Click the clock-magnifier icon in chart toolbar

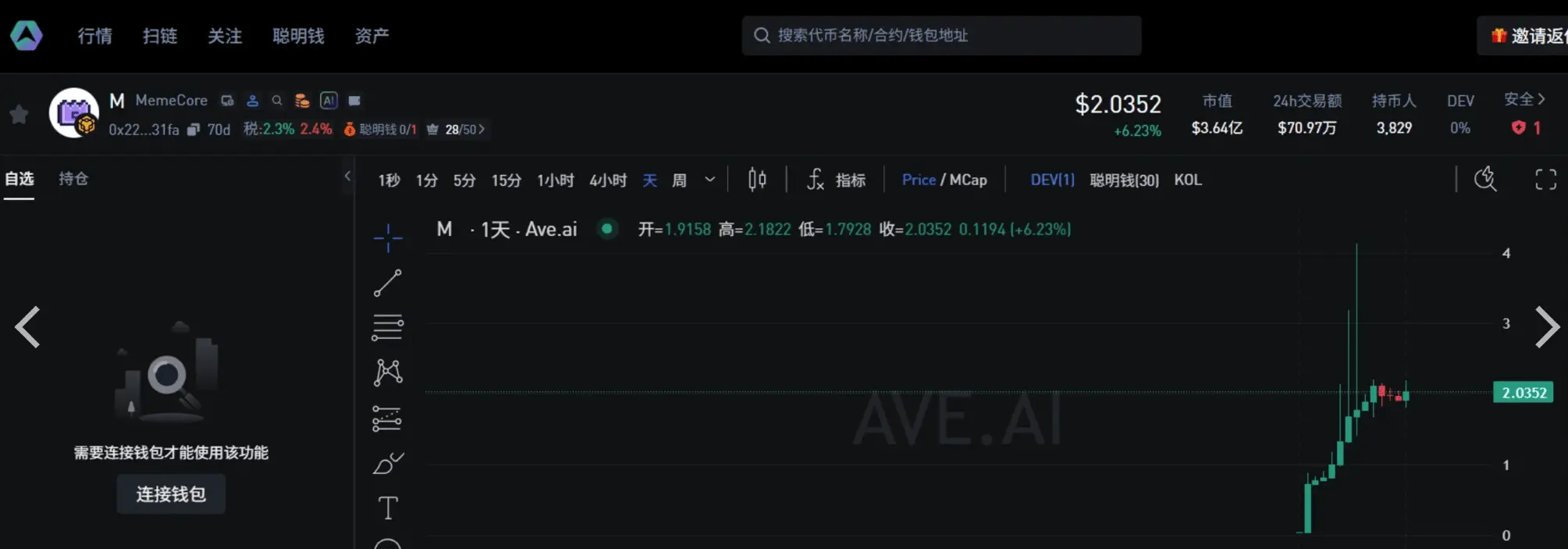[1485, 179]
